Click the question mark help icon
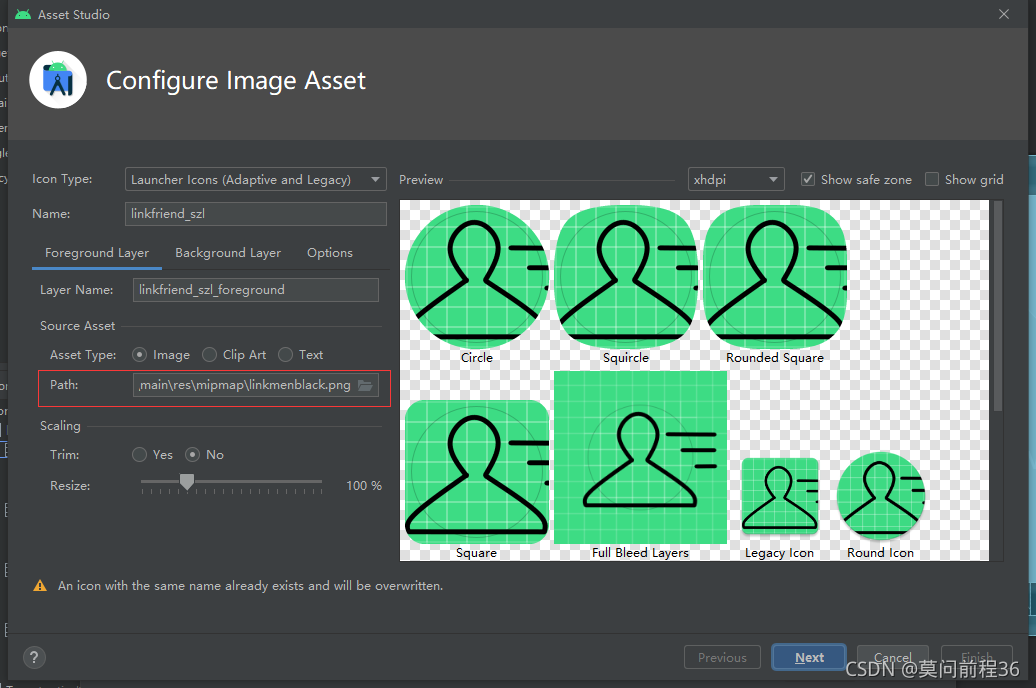The image size is (1036, 688). click(x=34, y=657)
